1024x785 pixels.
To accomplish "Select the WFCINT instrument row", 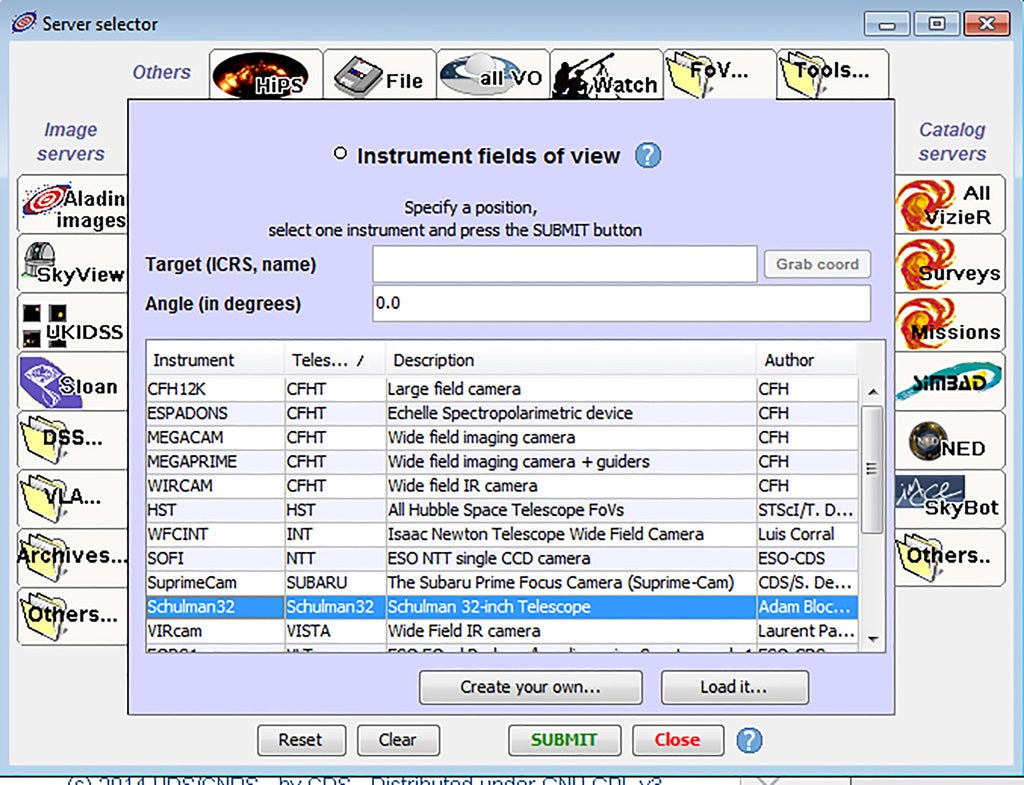I will (x=502, y=534).
